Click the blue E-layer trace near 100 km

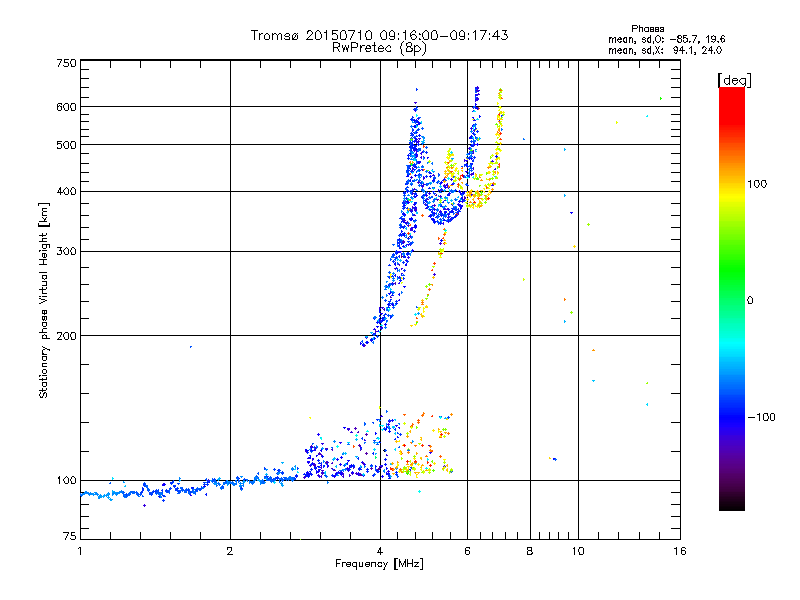189,488
